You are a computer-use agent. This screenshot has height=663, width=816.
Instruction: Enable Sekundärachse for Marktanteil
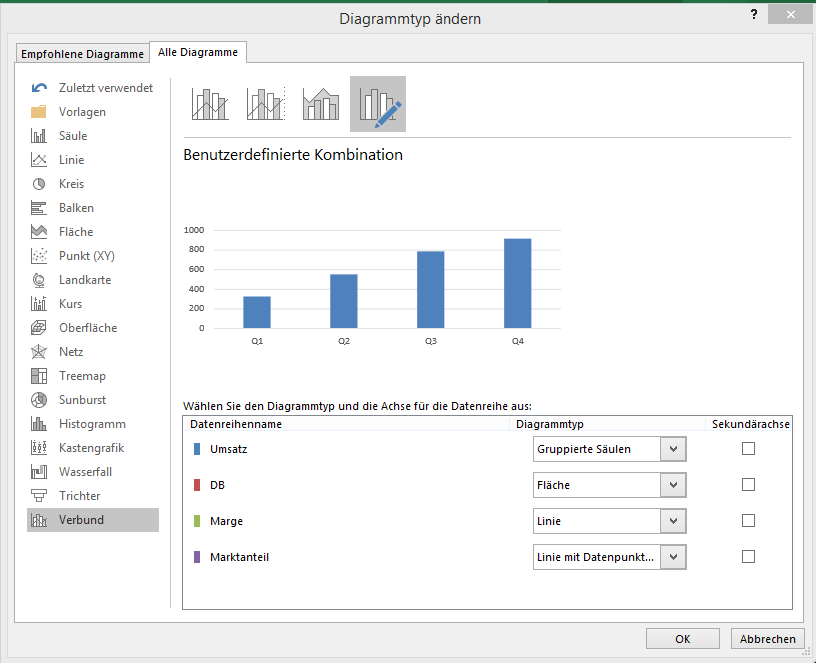(x=748, y=557)
